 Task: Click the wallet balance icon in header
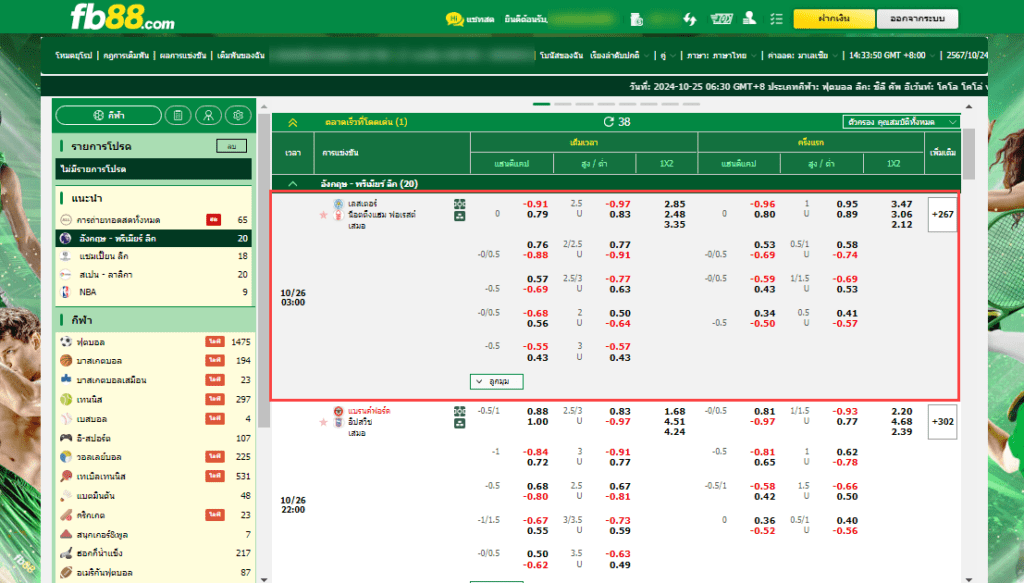637,20
